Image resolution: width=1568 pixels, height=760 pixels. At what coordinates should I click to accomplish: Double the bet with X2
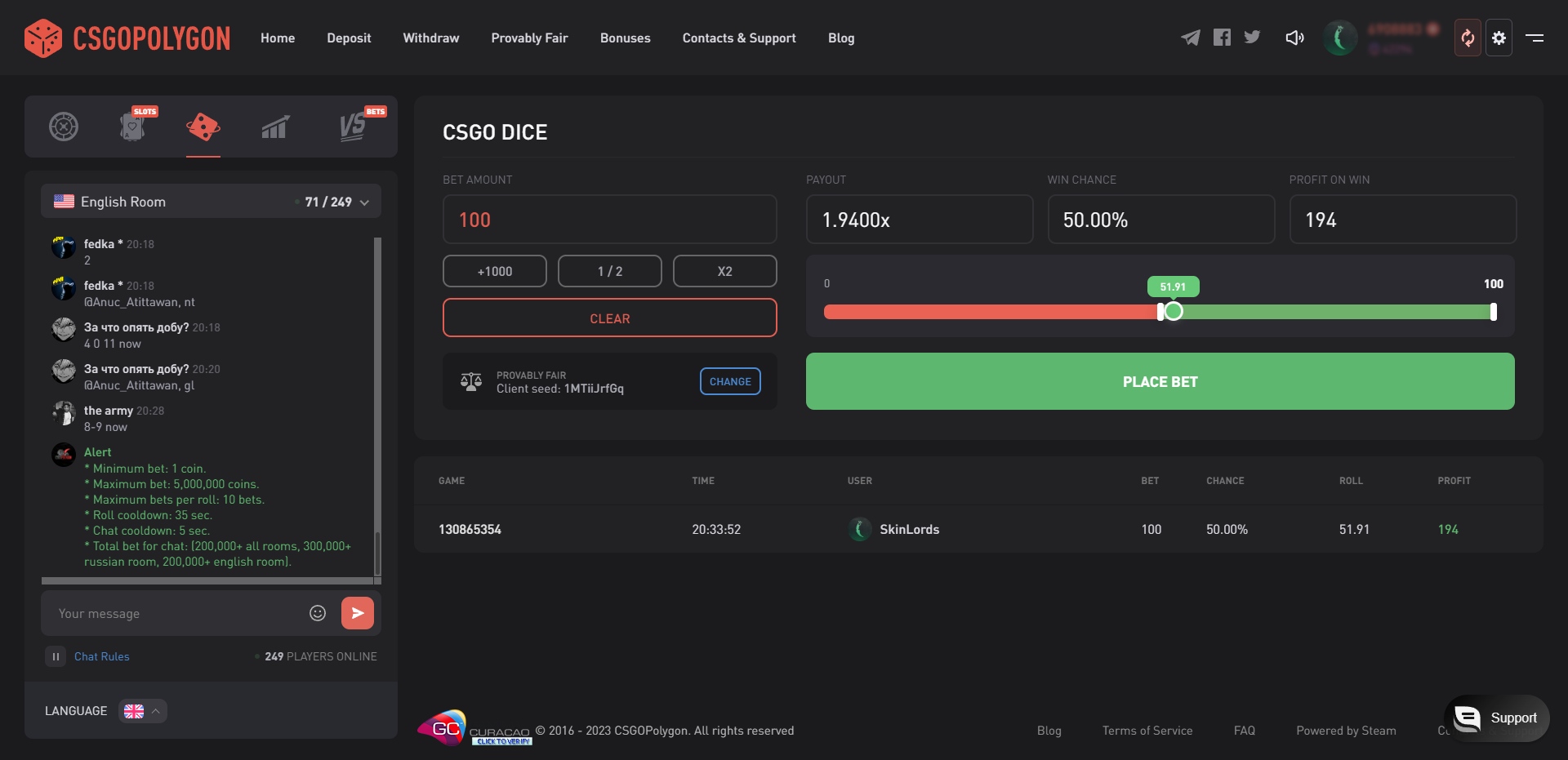point(725,271)
